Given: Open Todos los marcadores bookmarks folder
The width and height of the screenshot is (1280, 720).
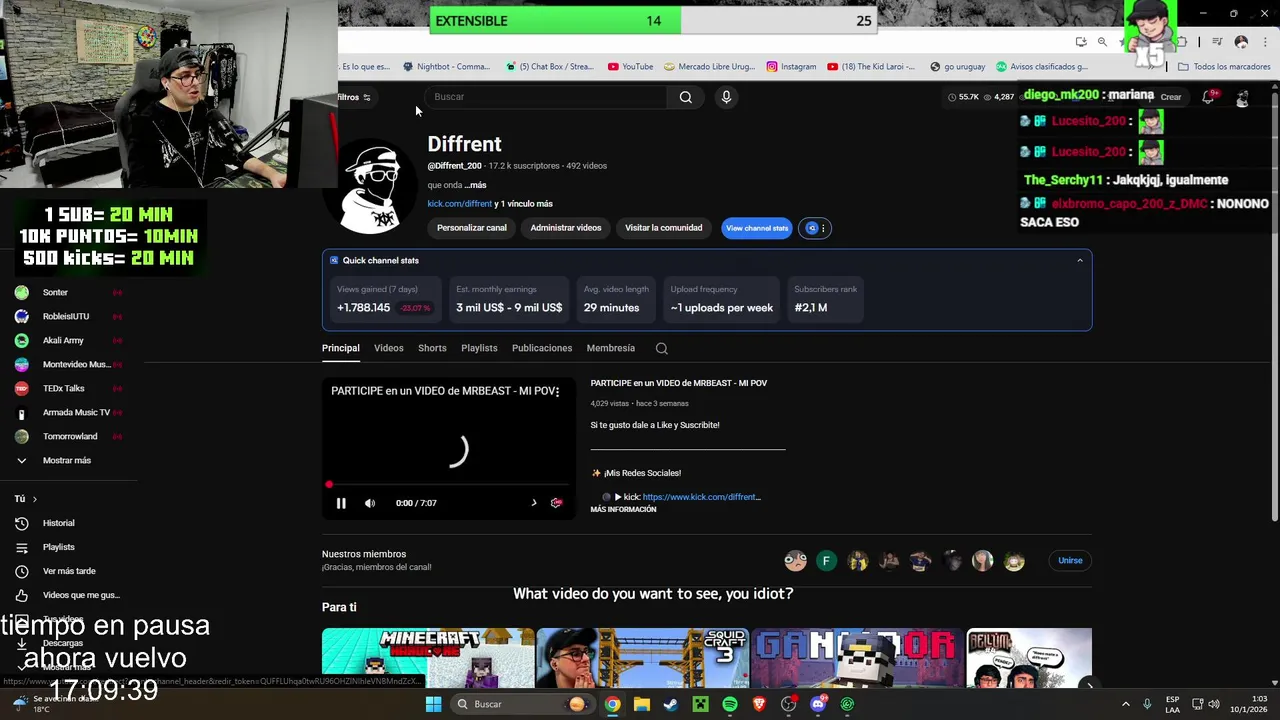Looking at the screenshot, I should [1224, 67].
